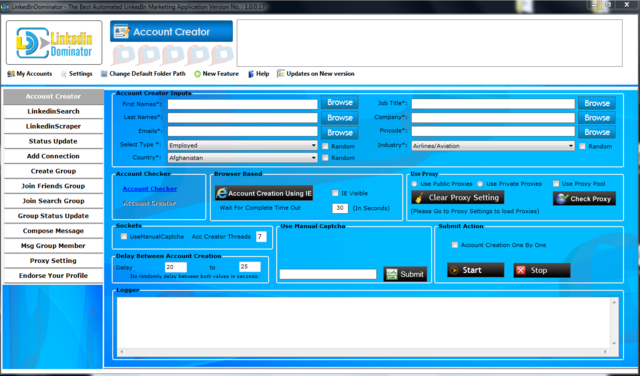Viewport: 640px width, 376px height.
Task: Open My Accounts from toolbar
Action: (29, 74)
